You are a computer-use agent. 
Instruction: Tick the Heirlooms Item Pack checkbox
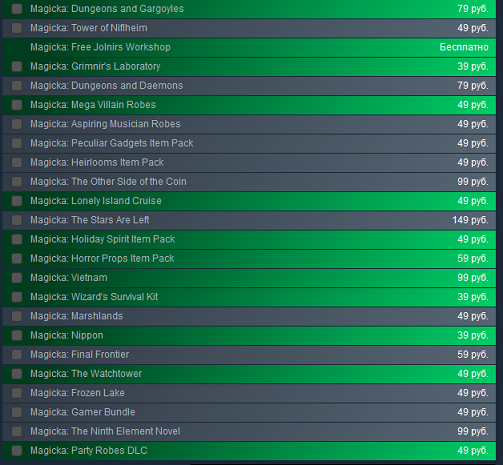click(x=17, y=163)
